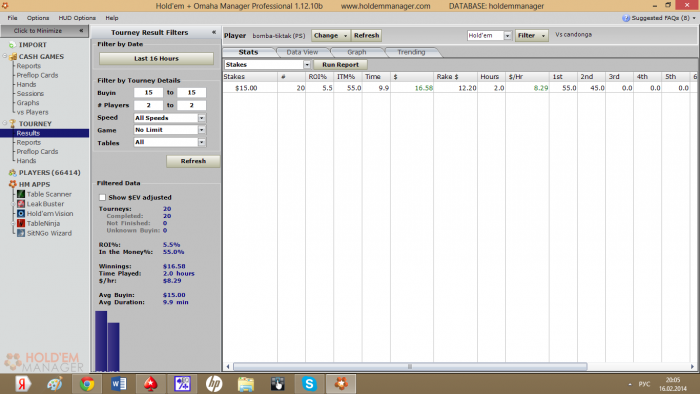The width and height of the screenshot is (700, 394).
Task: Toggle Show $EV adjusted checkbox
Action: point(103,197)
